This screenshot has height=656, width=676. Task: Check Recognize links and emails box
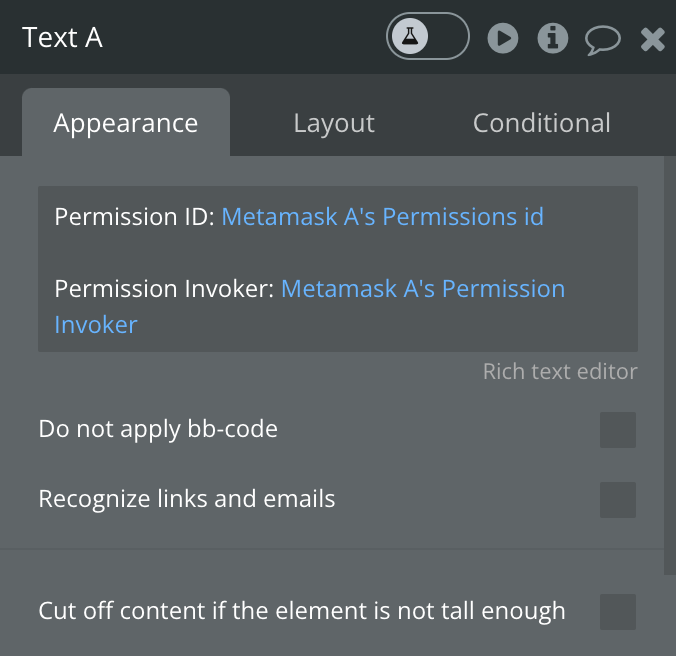pos(618,500)
